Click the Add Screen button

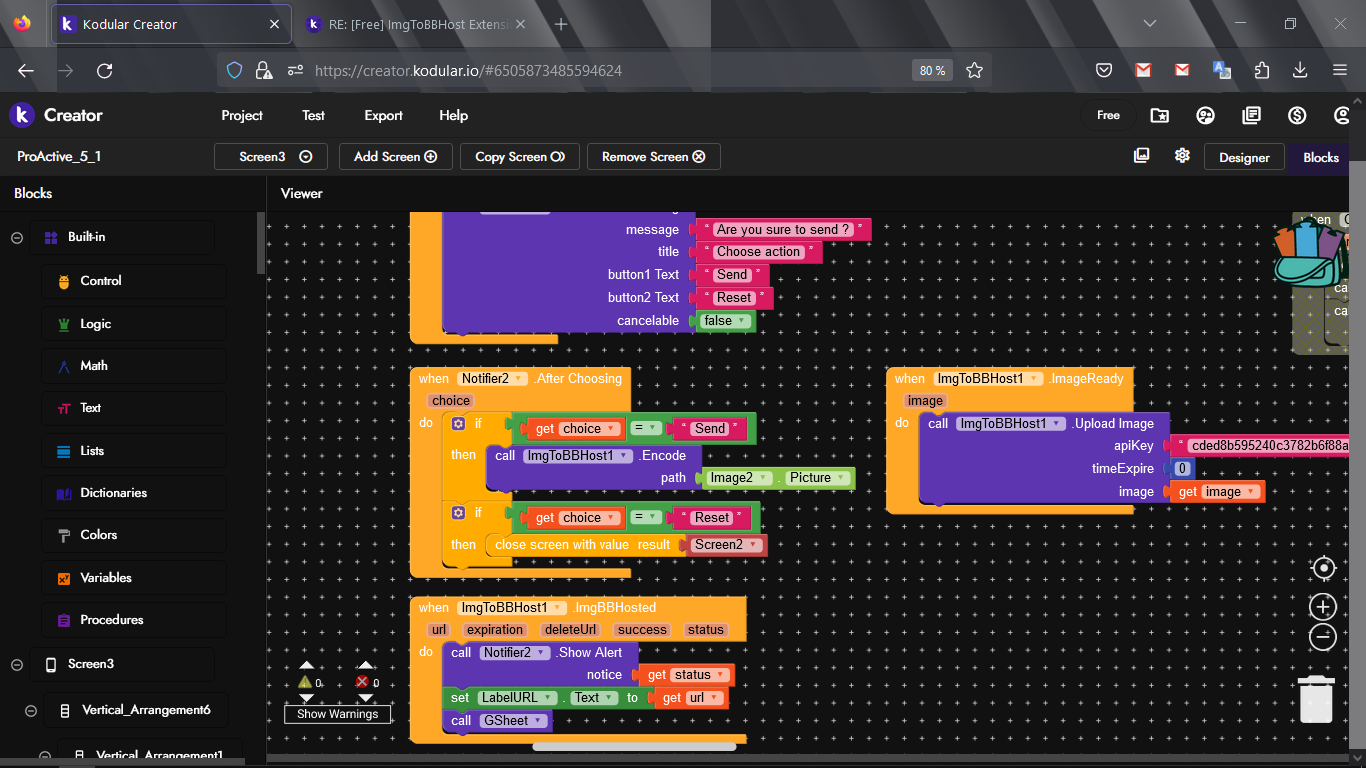point(396,157)
